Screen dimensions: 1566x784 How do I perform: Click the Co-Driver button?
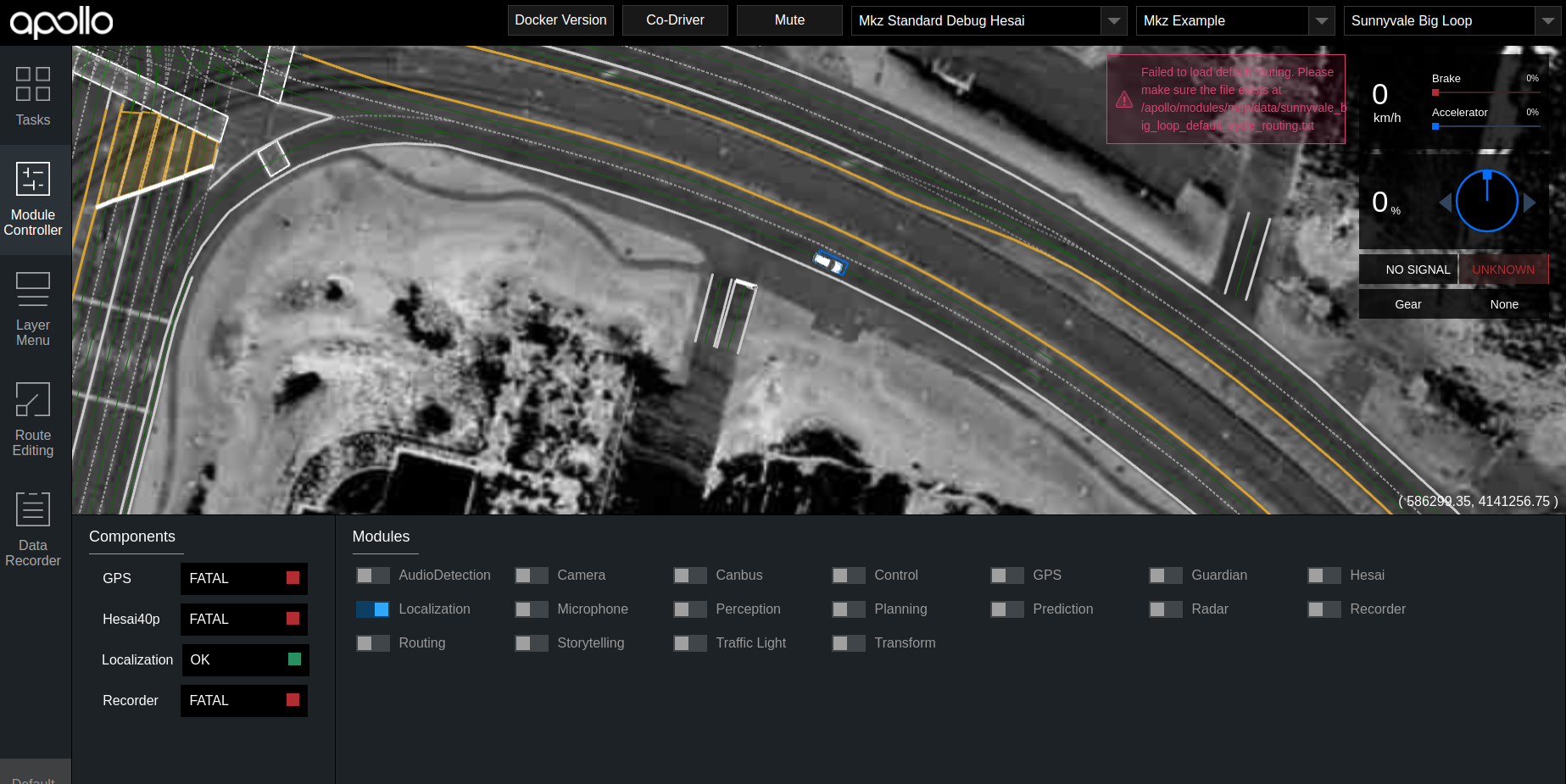(675, 20)
